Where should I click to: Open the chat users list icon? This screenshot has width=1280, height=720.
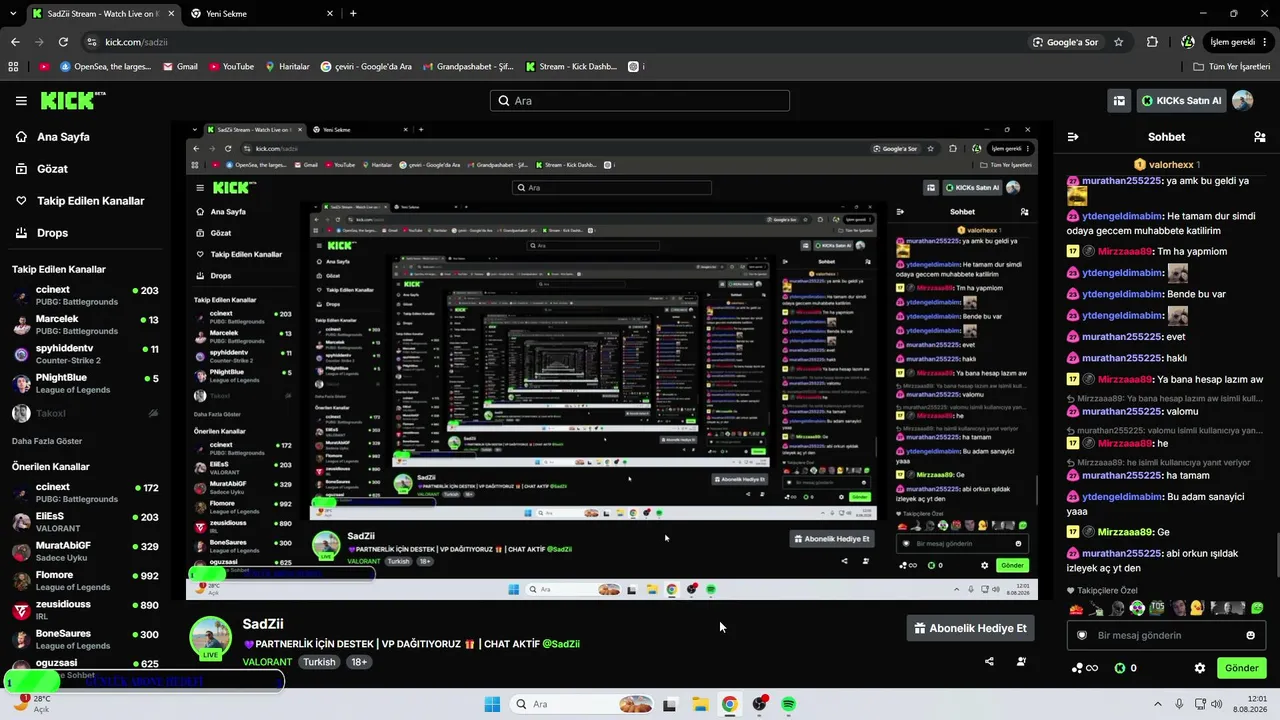point(1260,137)
